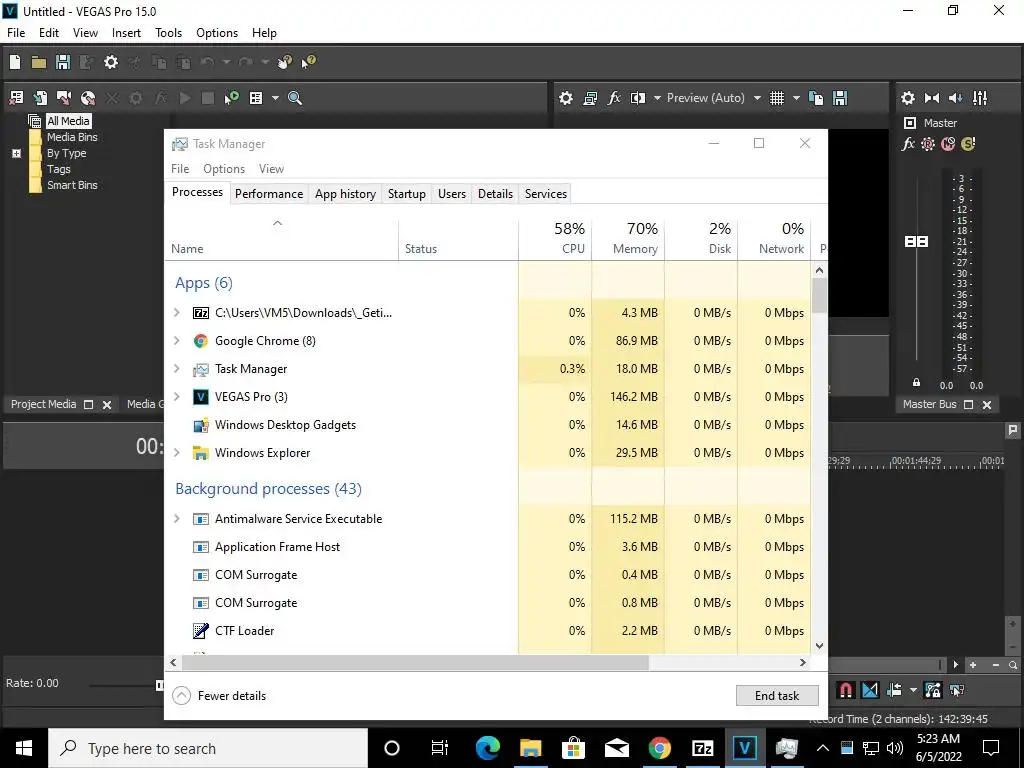Click the Downmix Output icon
Screen dimensions: 1024x768
click(x=932, y=98)
